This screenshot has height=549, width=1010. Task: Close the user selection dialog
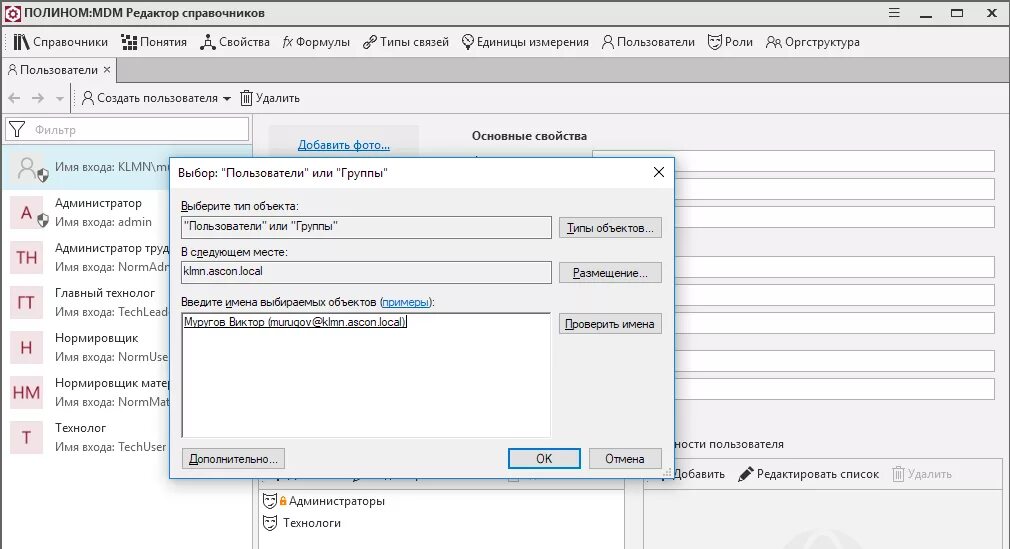658,172
